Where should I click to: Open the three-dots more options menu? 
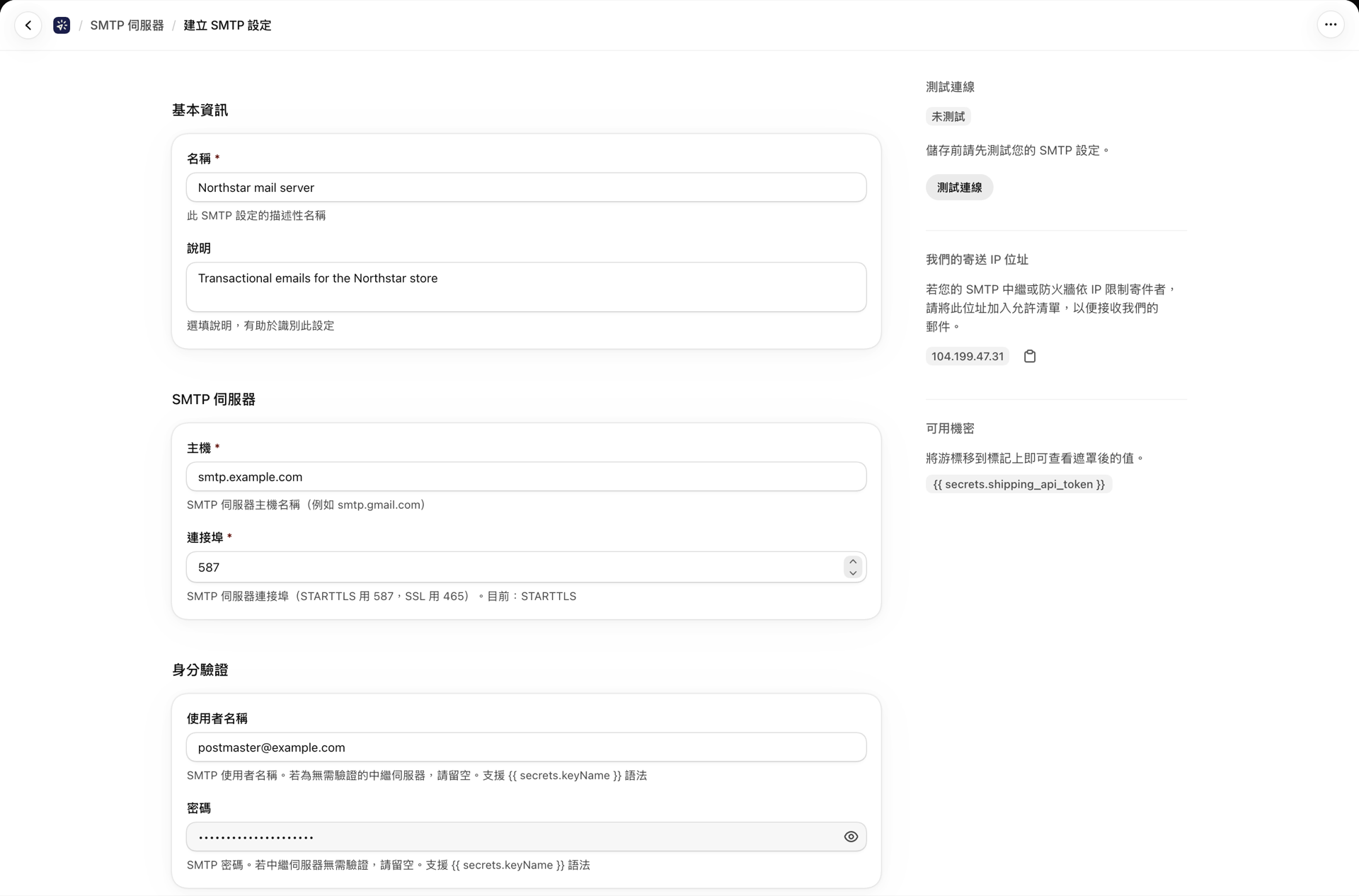[x=1331, y=25]
